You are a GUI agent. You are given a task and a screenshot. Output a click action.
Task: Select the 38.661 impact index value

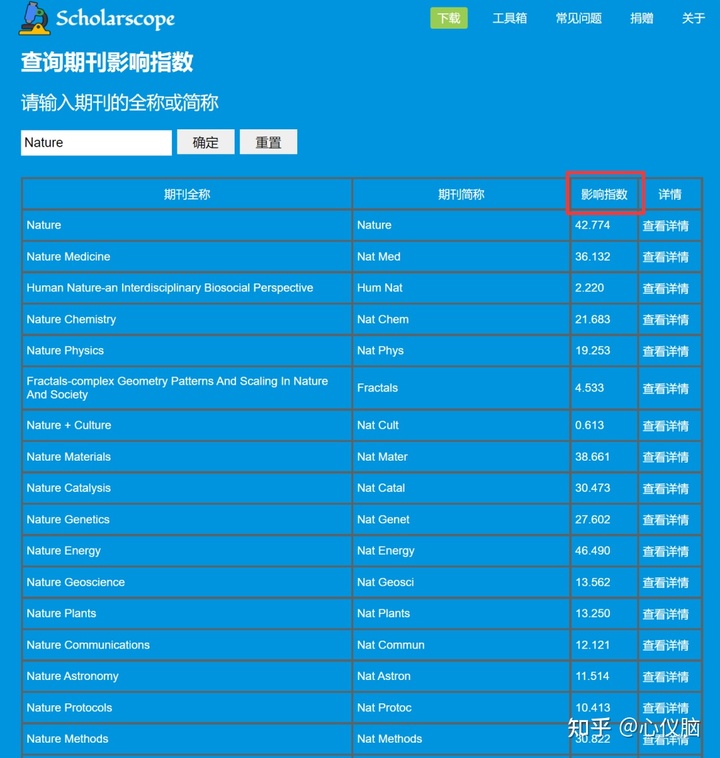click(x=592, y=457)
